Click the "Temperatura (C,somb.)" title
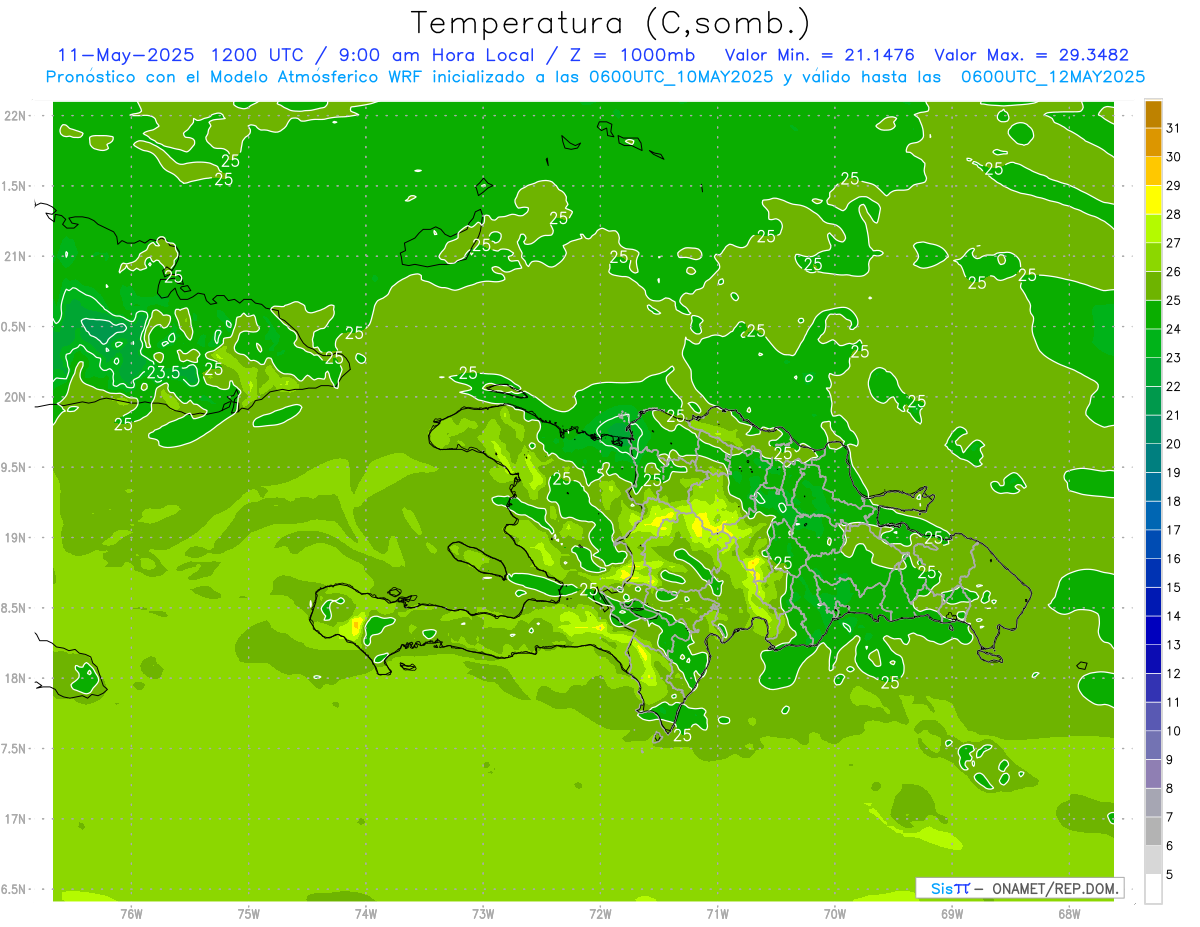This screenshot has height=927, width=1200. click(611, 22)
